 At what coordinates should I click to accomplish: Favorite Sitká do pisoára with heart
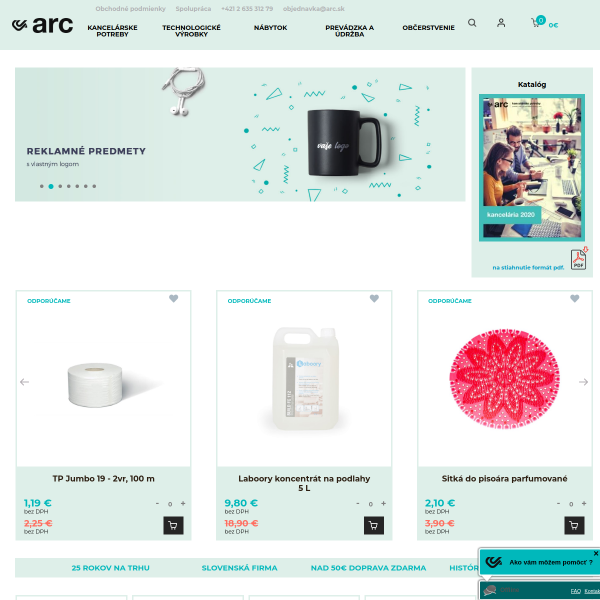coord(574,298)
